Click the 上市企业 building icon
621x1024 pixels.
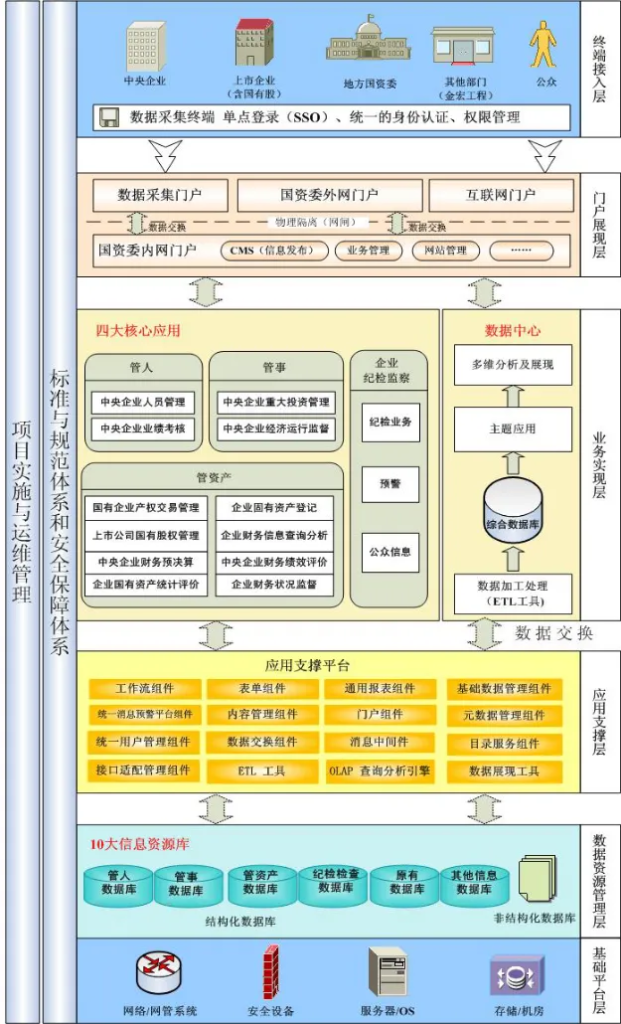(x=254, y=43)
